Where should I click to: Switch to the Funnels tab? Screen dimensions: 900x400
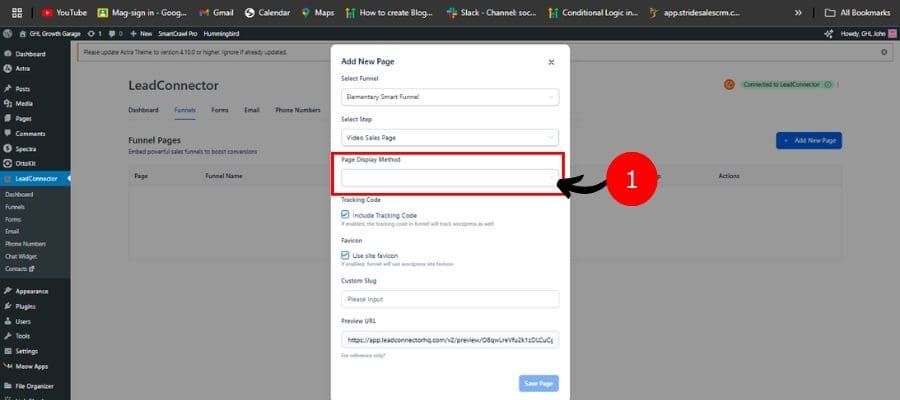pyautogui.click(x=185, y=110)
